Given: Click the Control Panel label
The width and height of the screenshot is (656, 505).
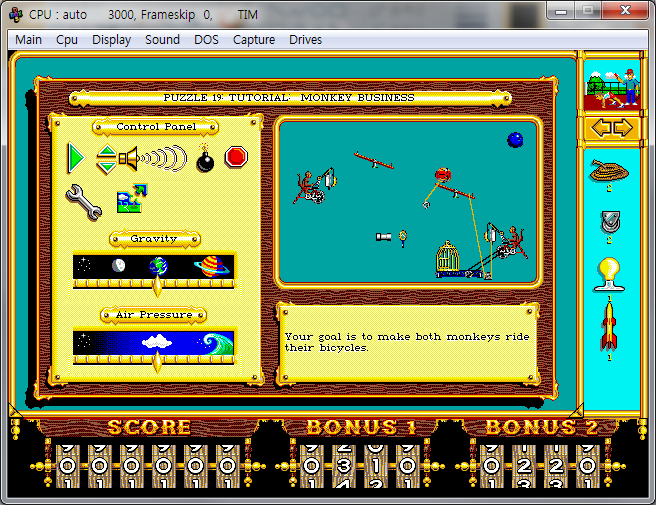Looking at the screenshot, I should click(156, 127).
